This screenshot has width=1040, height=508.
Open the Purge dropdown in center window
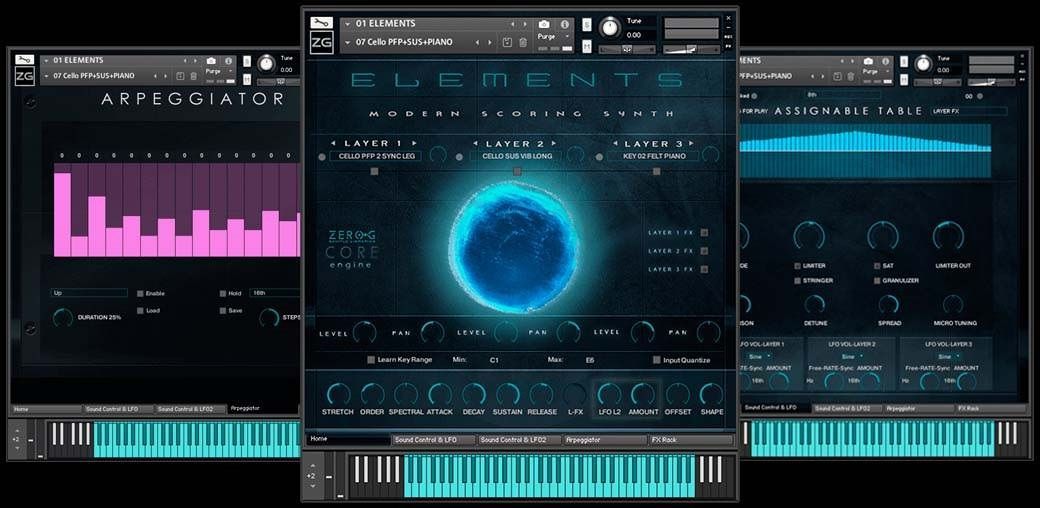[553, 37]
